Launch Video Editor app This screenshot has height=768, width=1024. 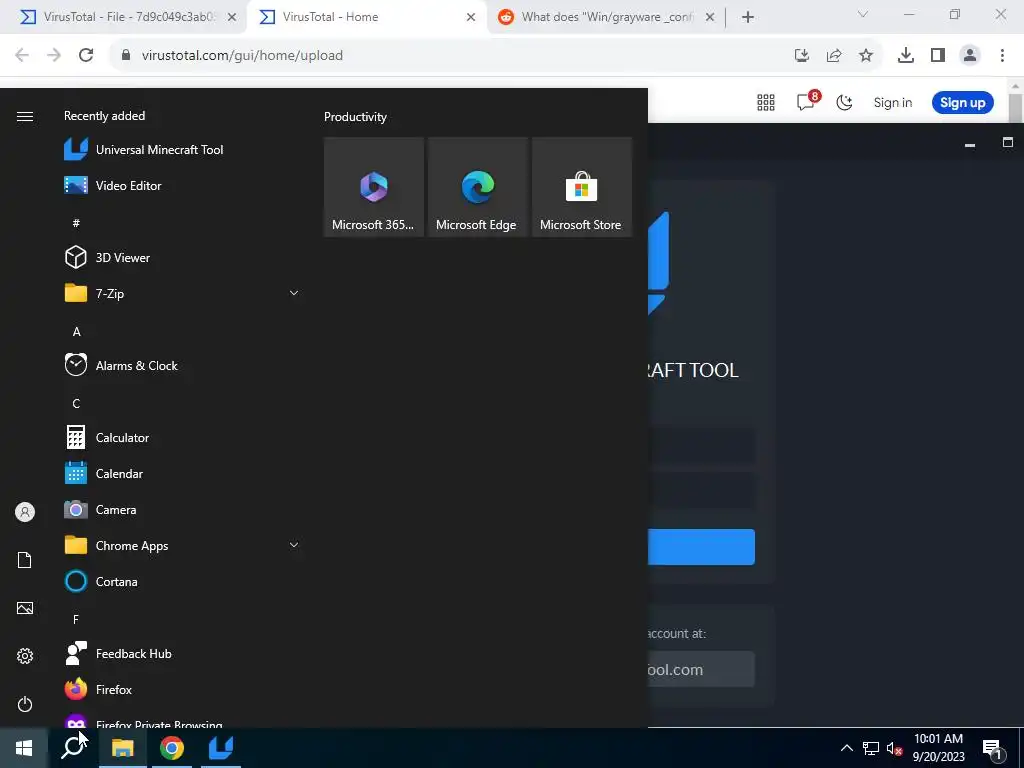coord(112,185)
